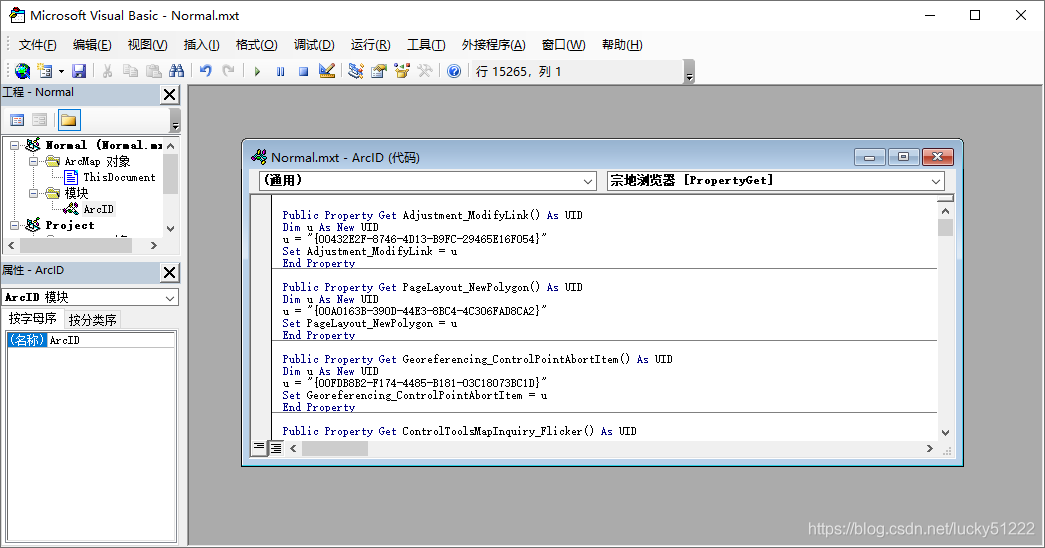Select the (名称) property row

pyautogui.click(x=27, y=340)
